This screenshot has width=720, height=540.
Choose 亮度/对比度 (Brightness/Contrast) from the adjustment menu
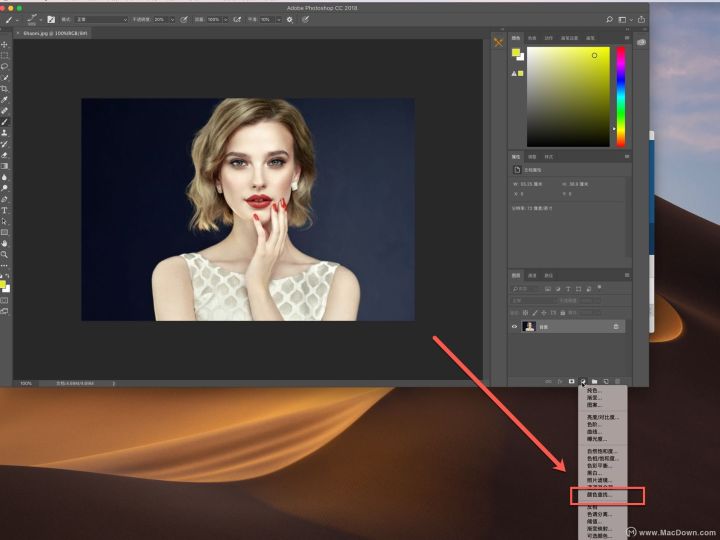[x=602, y=417]
